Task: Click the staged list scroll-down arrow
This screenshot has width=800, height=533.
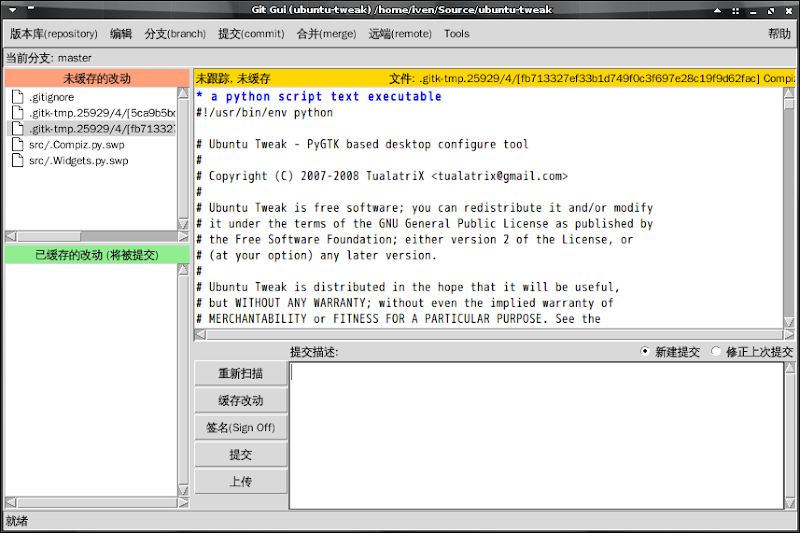Action: [x=184, y=491]
